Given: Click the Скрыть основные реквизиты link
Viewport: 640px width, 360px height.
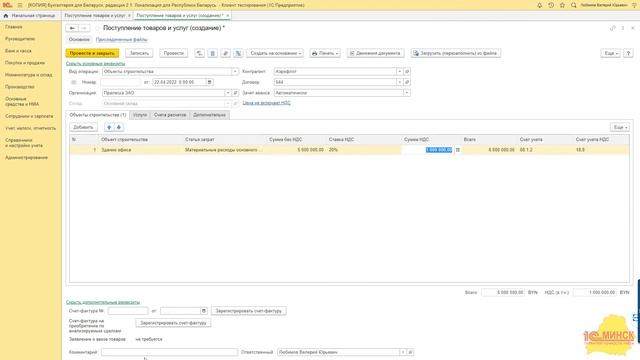Looking at the screenshot, I should click(96, 64).
